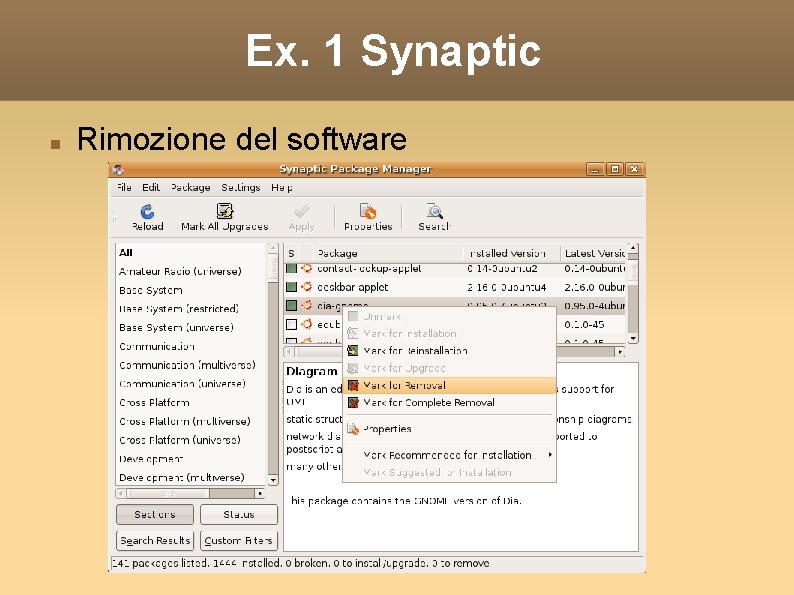Viewport: 794px width, 595px height.
Task: Click the Ubuntu logo beside contact-lookup-applet
Action: 306,268
